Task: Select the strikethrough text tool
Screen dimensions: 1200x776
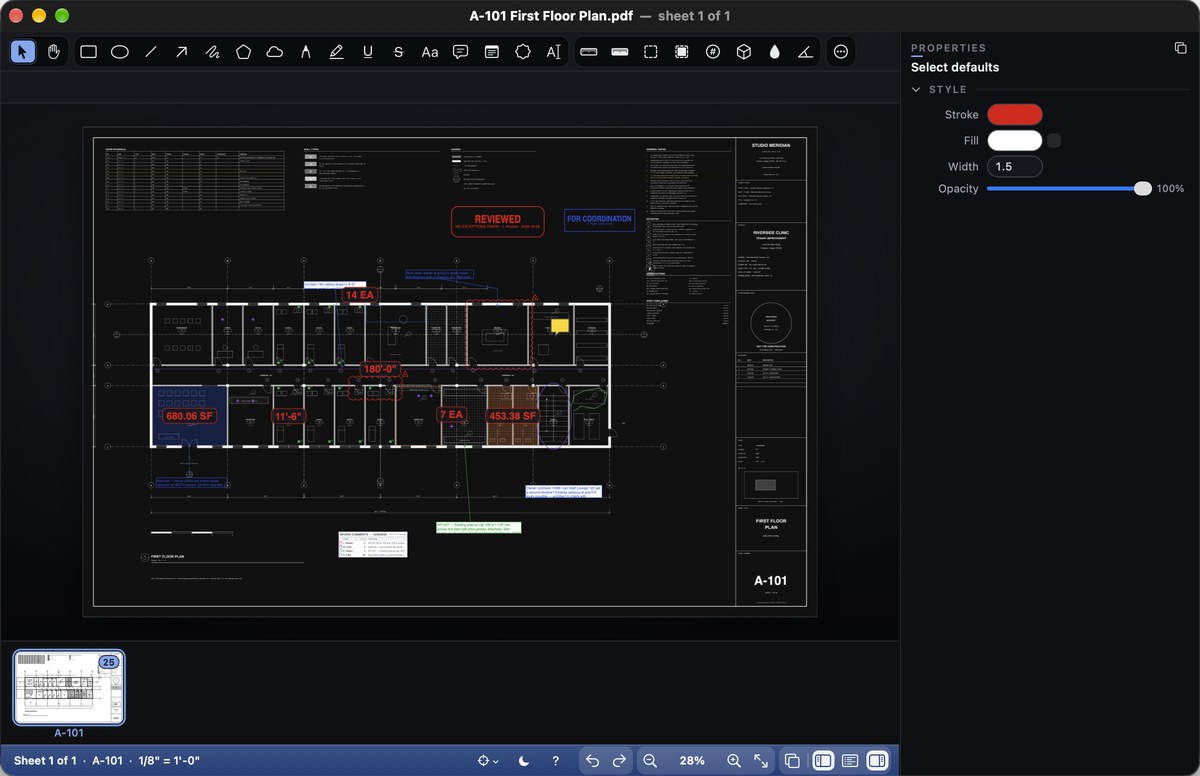Action: (x=398, y=52)
